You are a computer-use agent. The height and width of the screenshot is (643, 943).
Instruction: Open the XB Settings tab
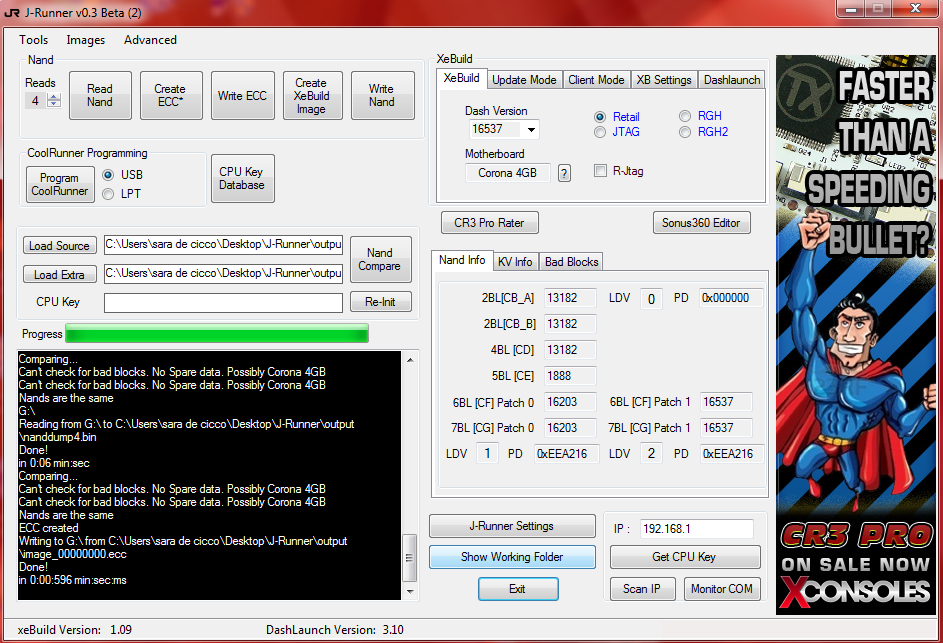coord(664,80)
